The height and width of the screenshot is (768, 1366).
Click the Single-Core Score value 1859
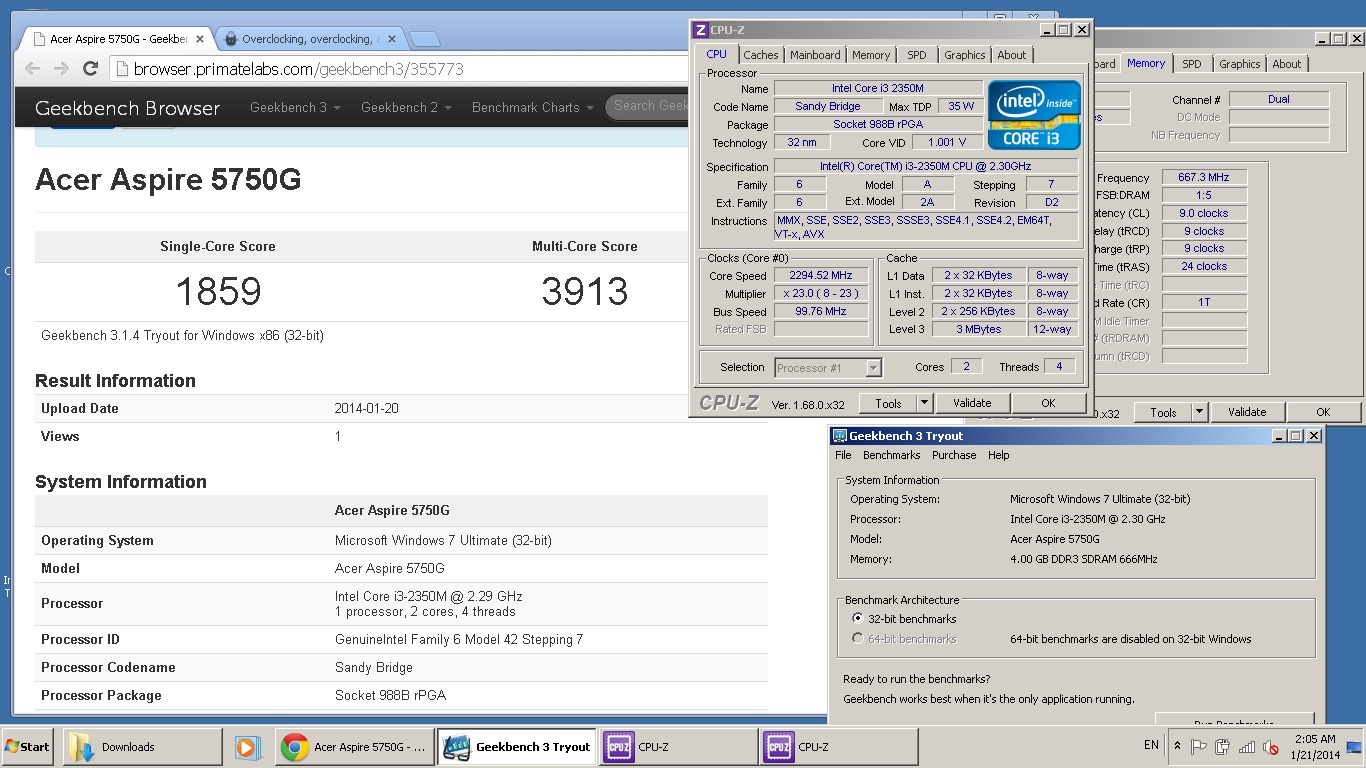point(218,292)
